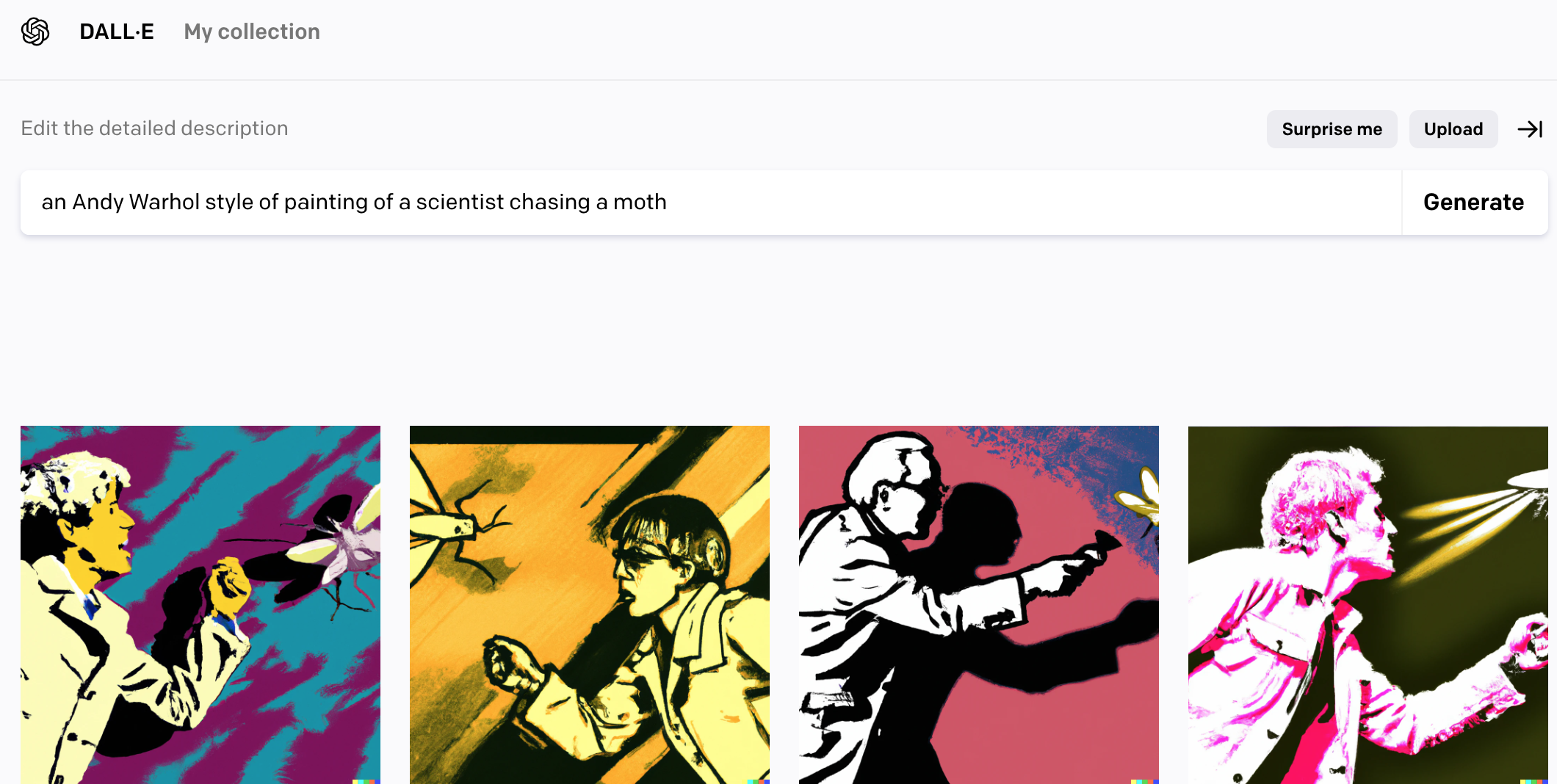Open the red background scientist image
1557x784 pixels.
[x=979, y=605]
